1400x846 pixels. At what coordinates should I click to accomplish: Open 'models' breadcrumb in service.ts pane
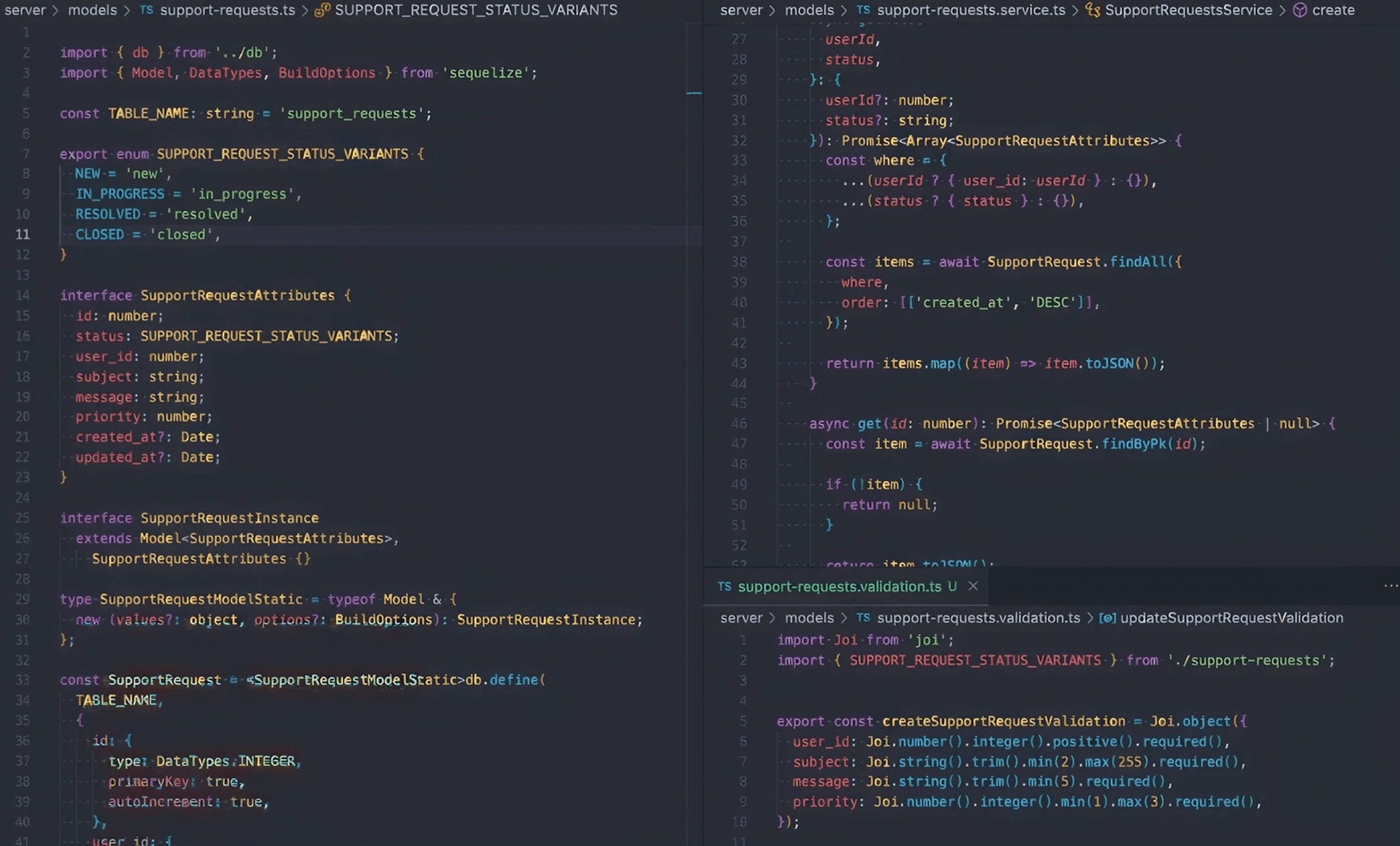[x=810, y=10]
